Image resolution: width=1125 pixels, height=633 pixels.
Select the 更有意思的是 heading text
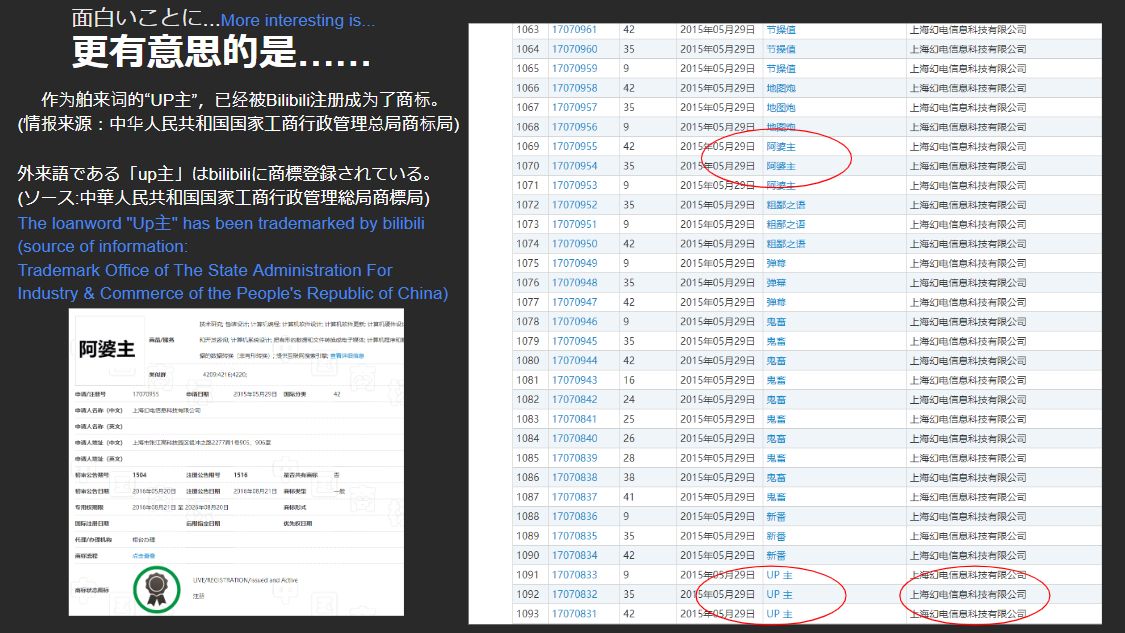click(x=222, y=52)
